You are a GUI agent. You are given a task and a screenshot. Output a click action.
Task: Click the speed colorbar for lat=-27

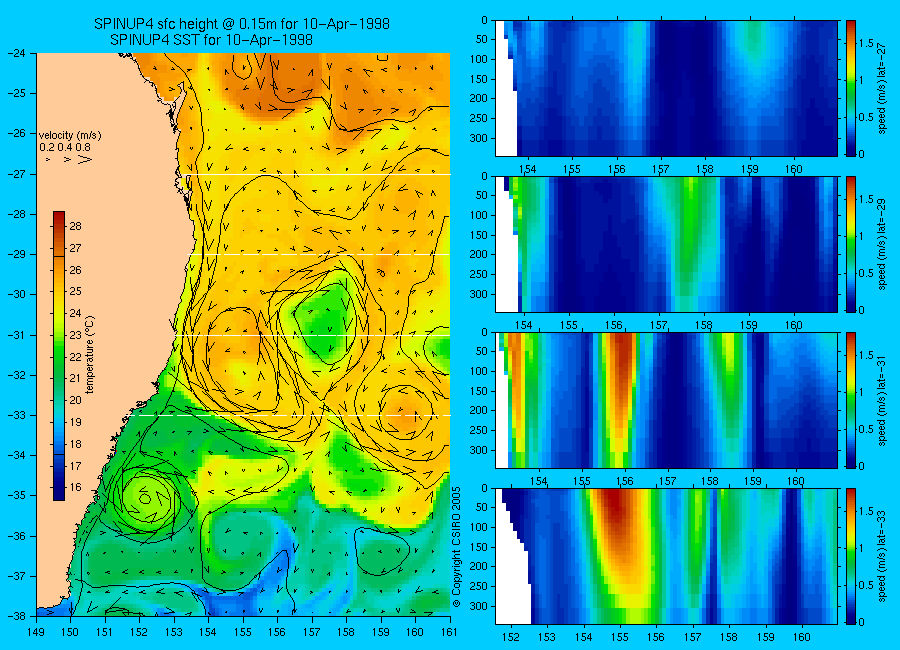[x=851, y=88]
